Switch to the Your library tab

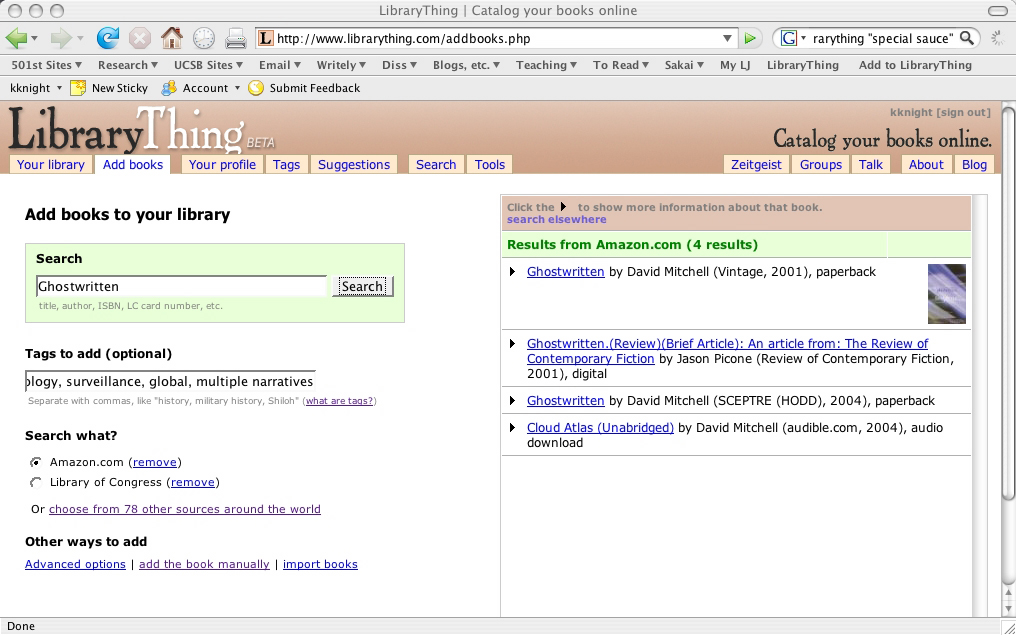coord(51,165)
